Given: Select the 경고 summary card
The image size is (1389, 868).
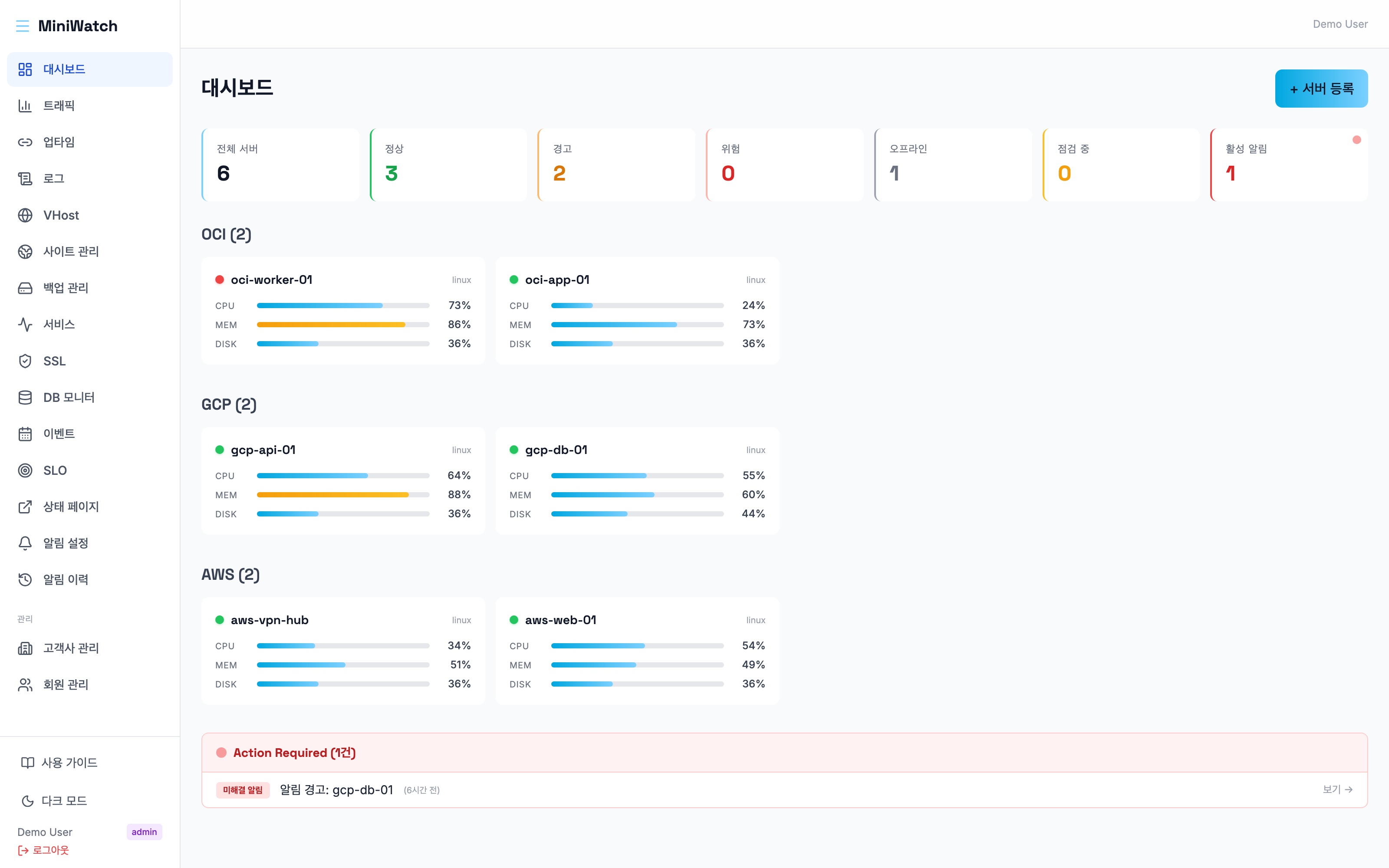Looking at the screenshot, I should tap(616, 165).
